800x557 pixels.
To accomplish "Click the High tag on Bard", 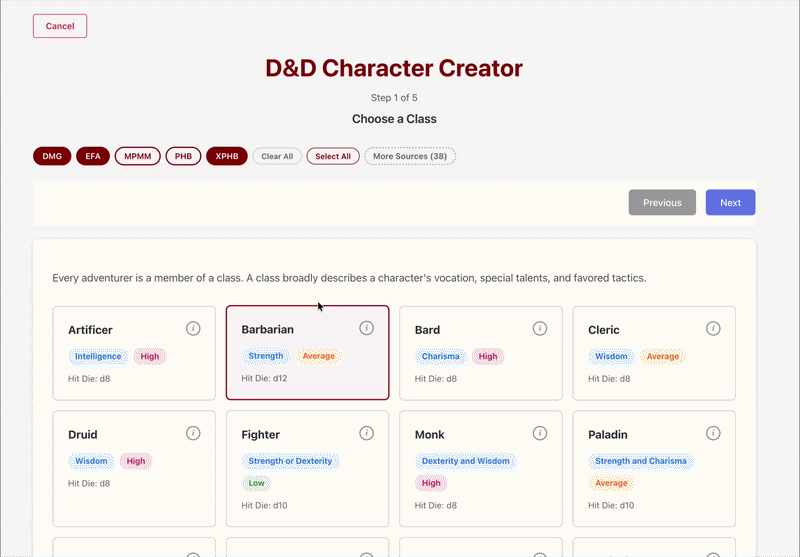I will (x=488, y=357).
